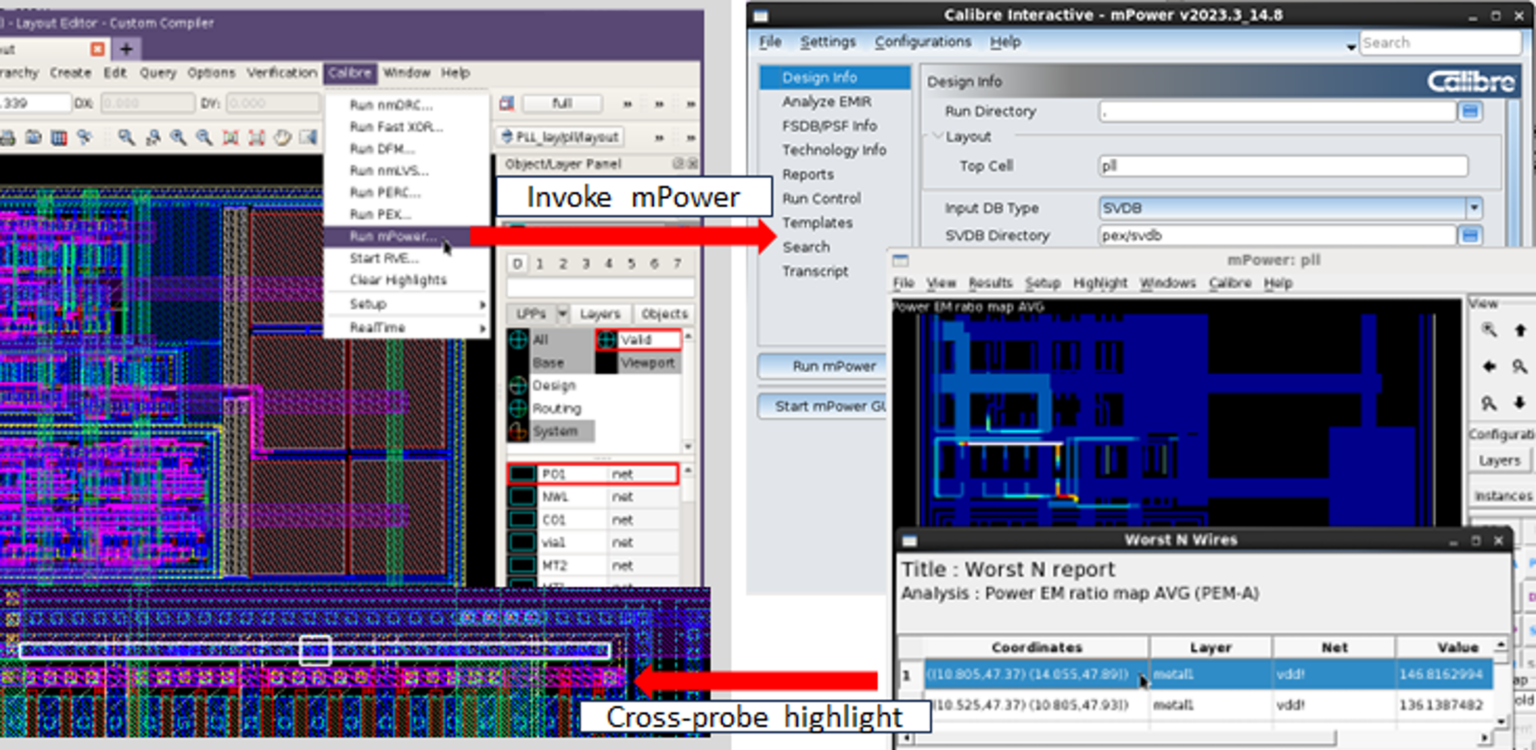
Task: Click the Start mPower GUI button
Action: (x=822, y=406)
